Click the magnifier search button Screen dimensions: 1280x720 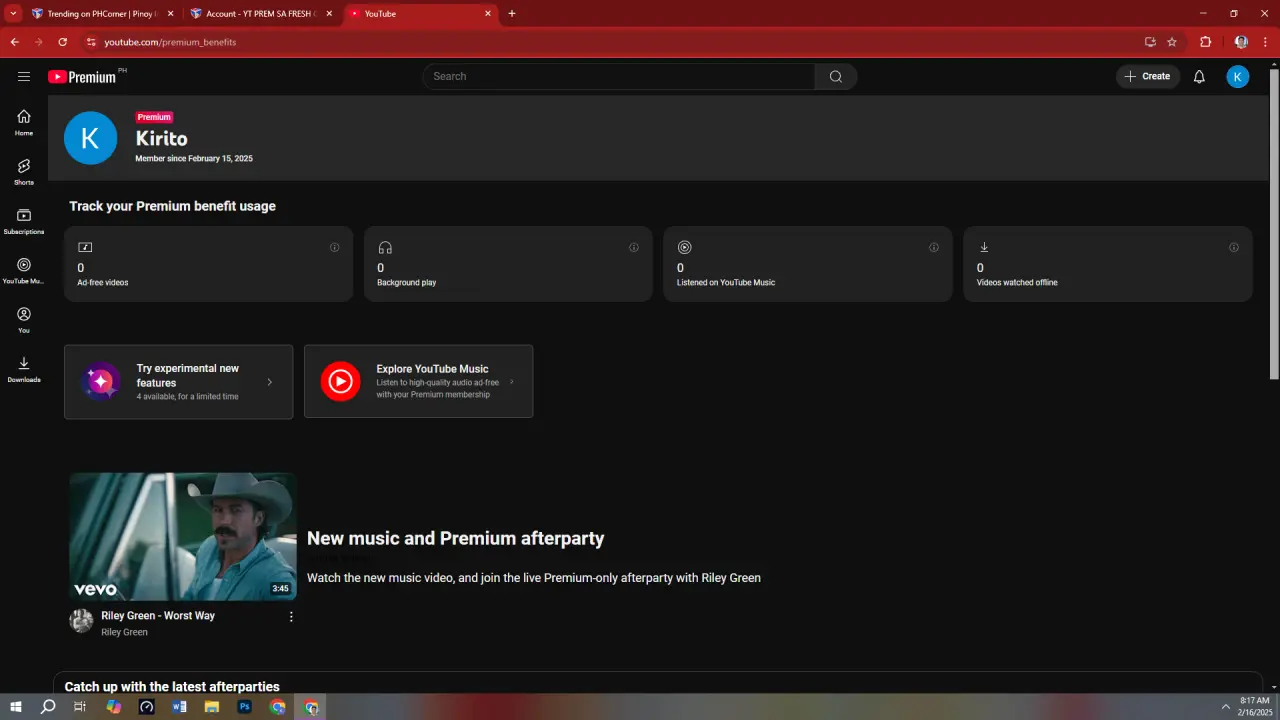click(x=836, y=76)
